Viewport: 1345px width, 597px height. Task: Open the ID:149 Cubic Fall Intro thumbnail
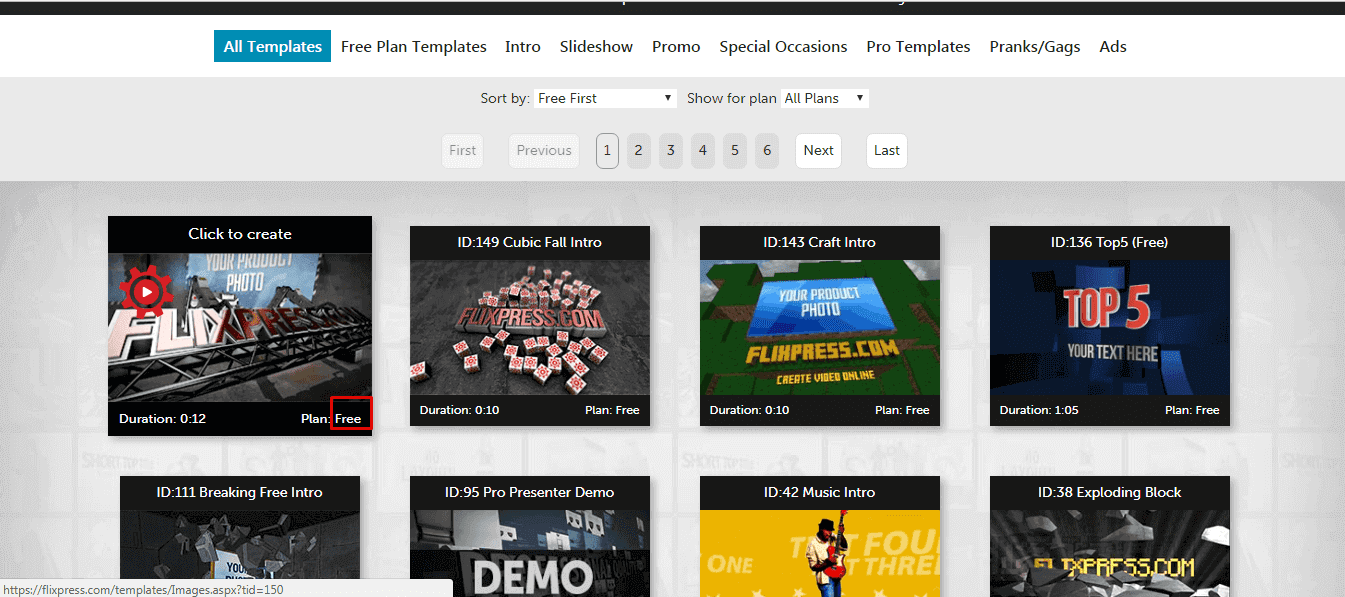tap(530, 327)
